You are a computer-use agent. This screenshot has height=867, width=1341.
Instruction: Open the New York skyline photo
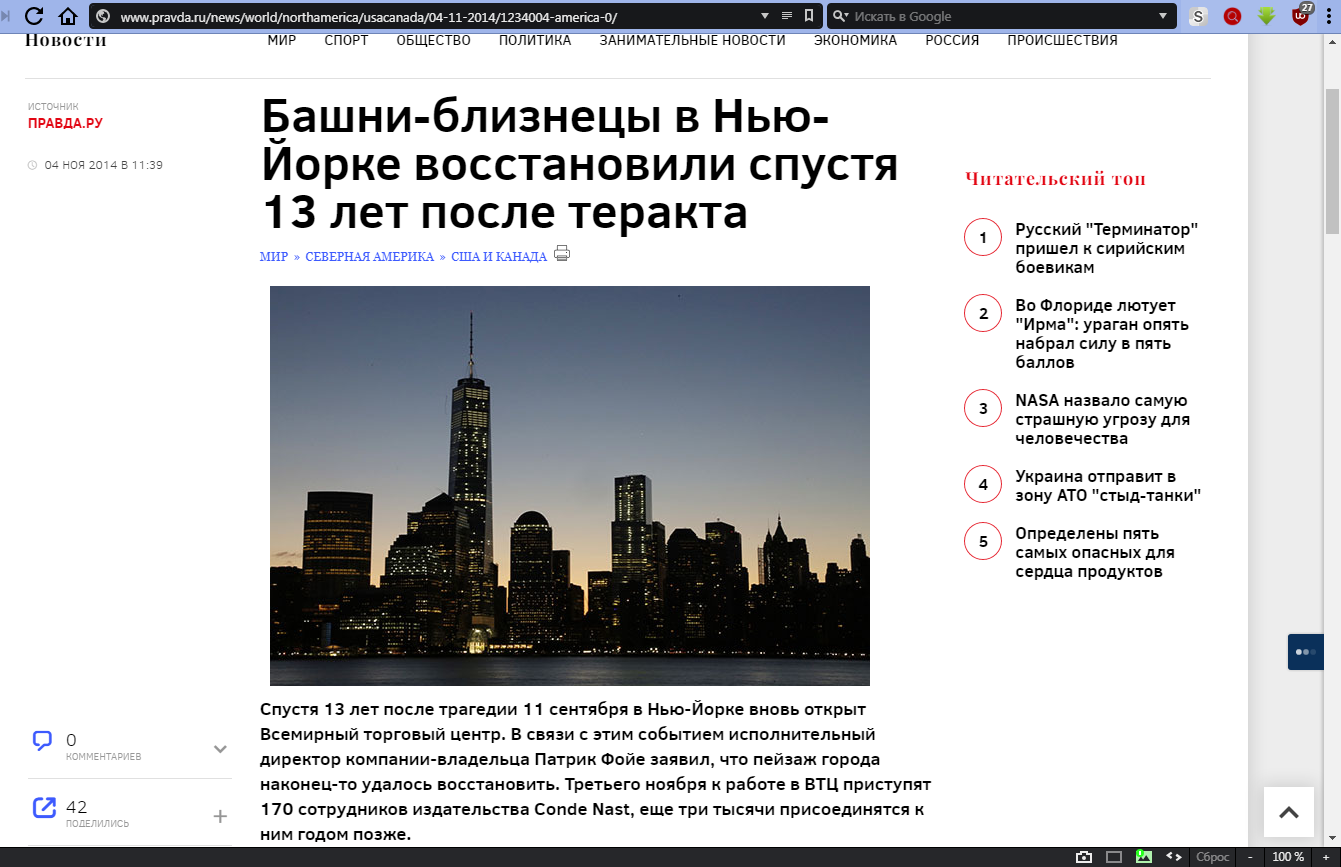569,485
